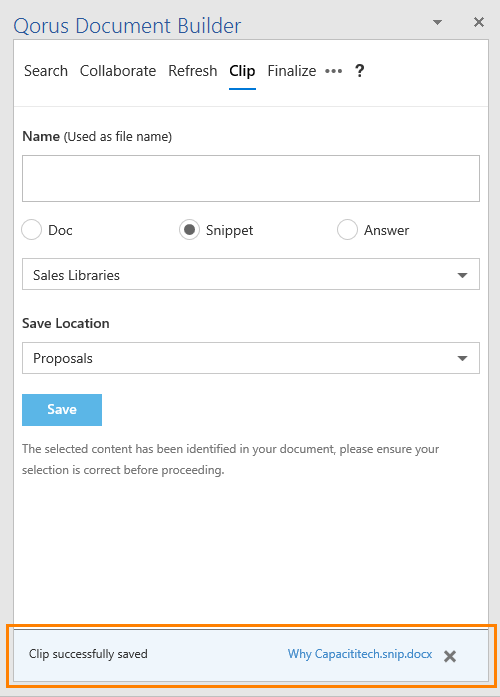Click the Proposals dropdown arrow

coord(462,358)
